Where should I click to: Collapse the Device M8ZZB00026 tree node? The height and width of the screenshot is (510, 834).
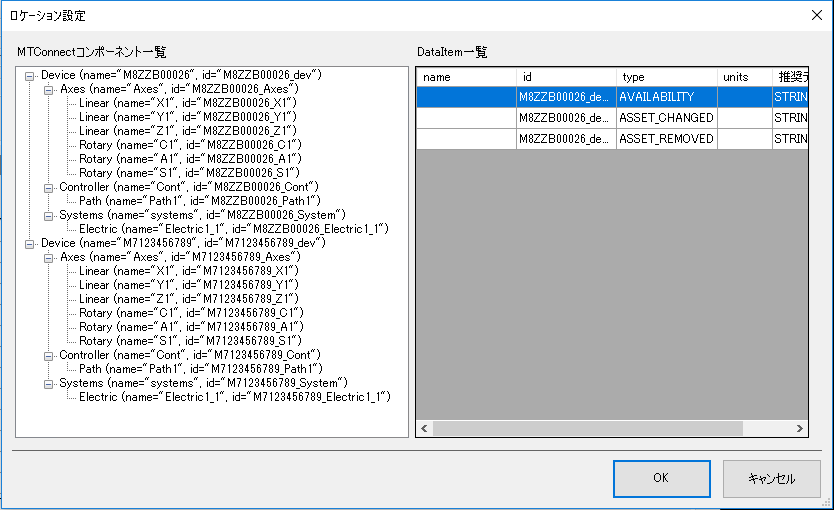click(30, 77)
